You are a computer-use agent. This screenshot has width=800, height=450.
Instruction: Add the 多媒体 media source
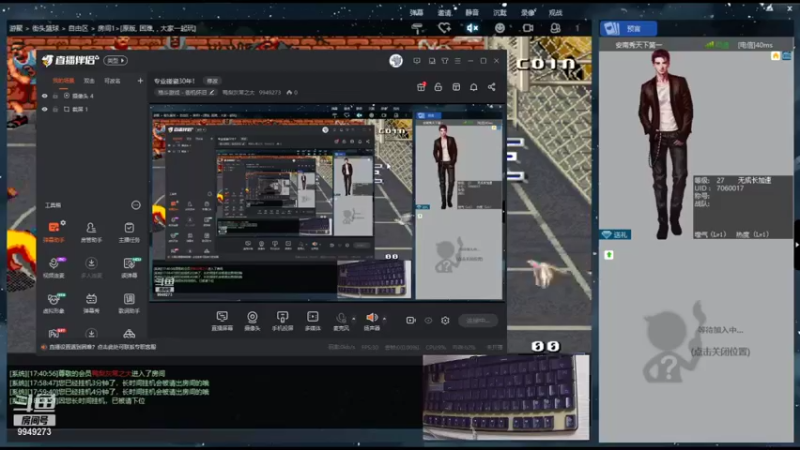312,321
